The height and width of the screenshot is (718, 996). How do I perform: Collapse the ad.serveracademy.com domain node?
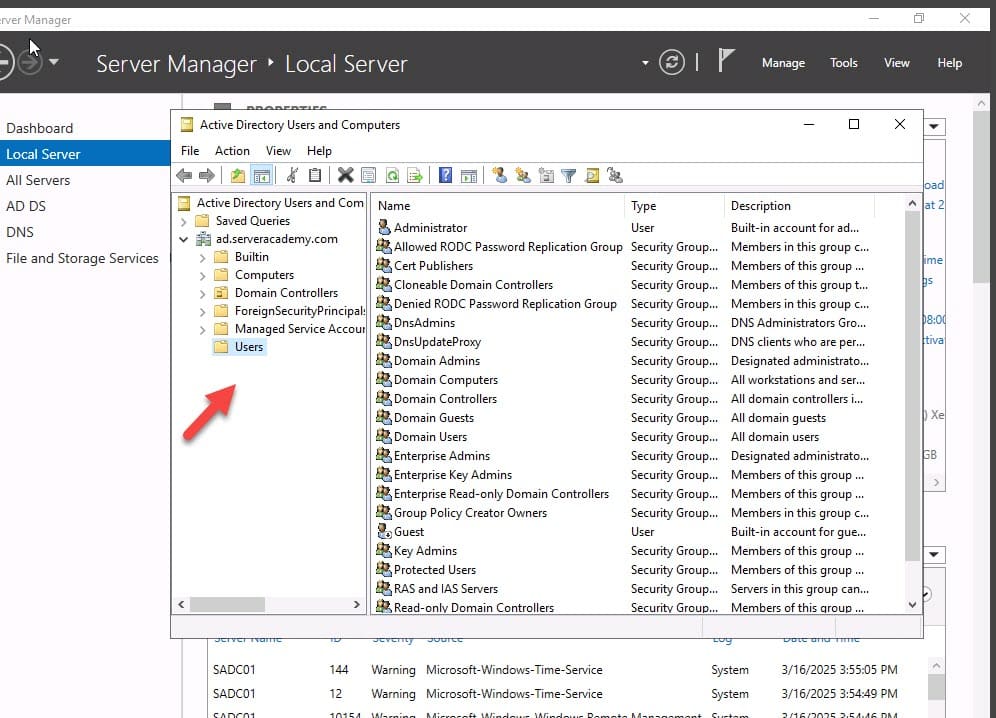(184, 239)
